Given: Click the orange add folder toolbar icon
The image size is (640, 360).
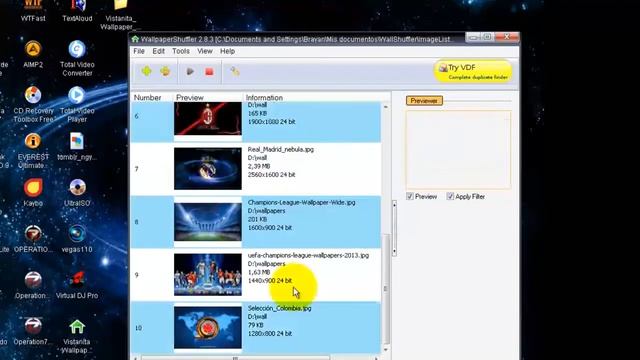Looking at the screenshot, I should tap(165, 71).
